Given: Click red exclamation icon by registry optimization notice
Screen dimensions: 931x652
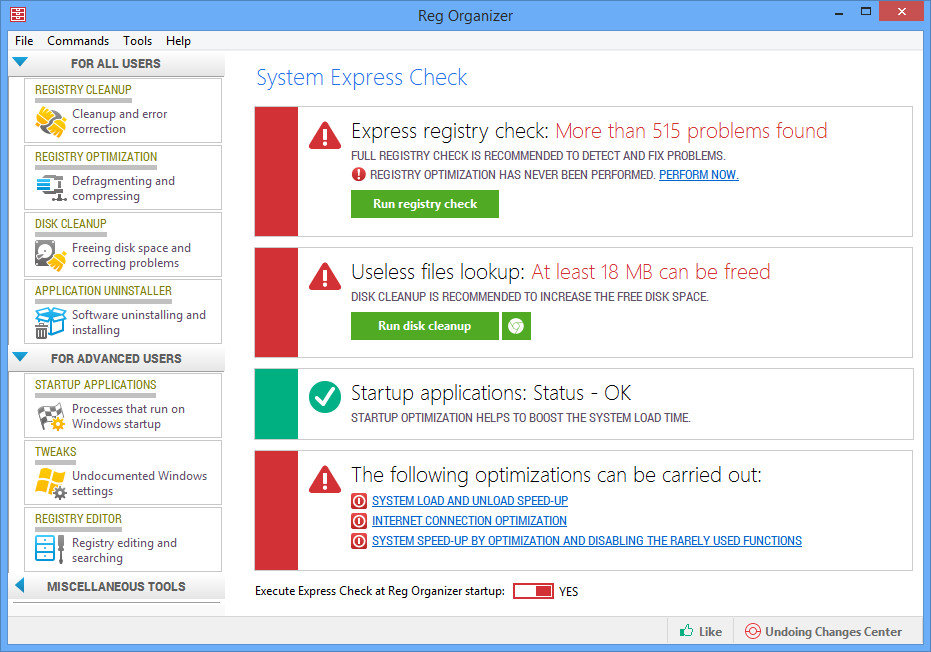Looking at the screenshot, I should point(359,175).
